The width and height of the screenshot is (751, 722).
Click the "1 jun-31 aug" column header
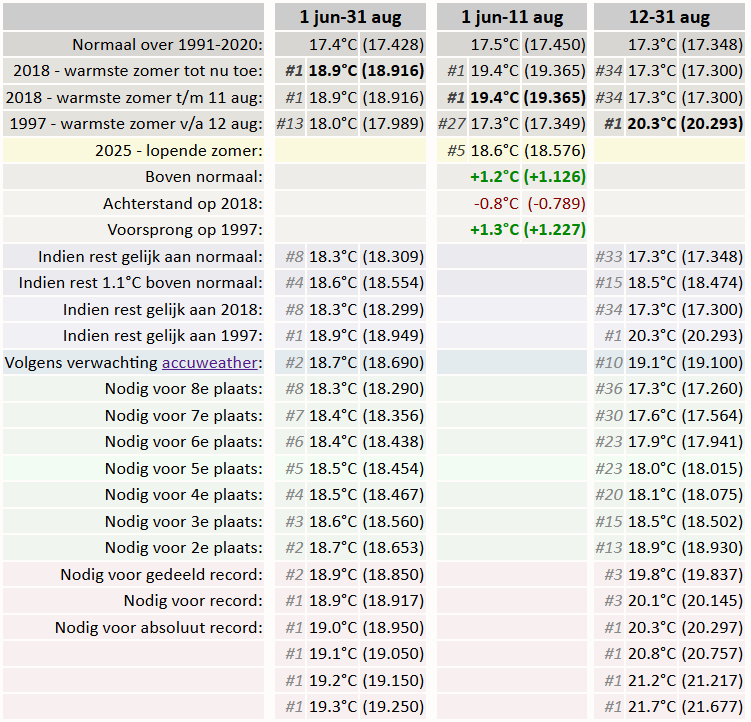pyautogui.click(x=351, y=17)
